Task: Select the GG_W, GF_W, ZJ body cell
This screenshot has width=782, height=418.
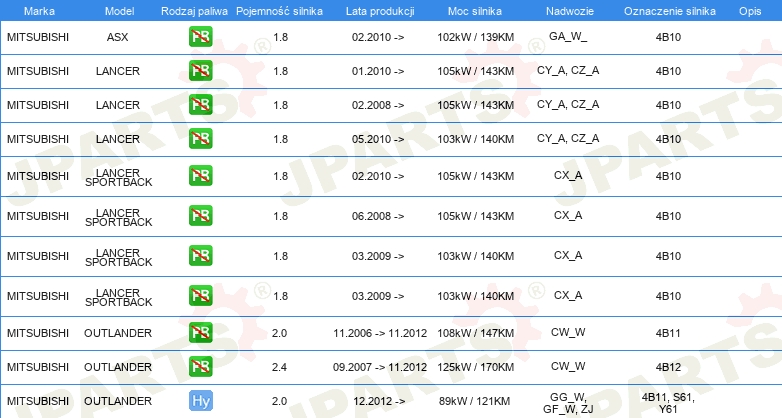Action: click(x=568, y=403)
